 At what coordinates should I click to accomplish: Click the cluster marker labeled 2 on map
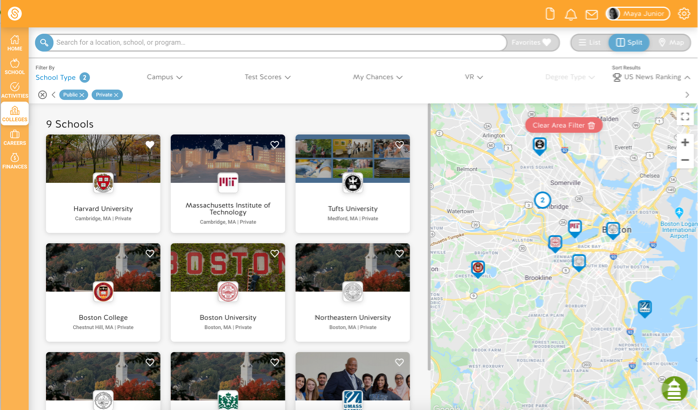click(542, 200)
